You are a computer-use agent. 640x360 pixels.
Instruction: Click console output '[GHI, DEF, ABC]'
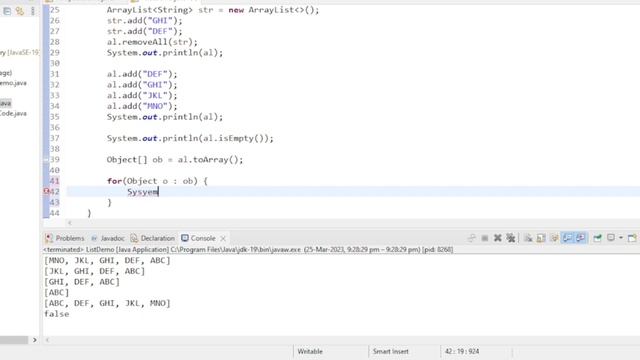tap(82, 282)
